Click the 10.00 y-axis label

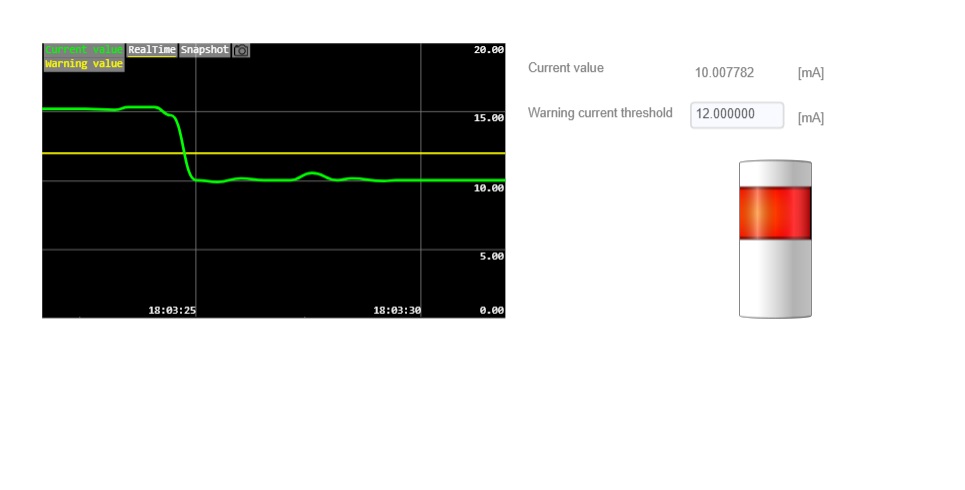489,188
